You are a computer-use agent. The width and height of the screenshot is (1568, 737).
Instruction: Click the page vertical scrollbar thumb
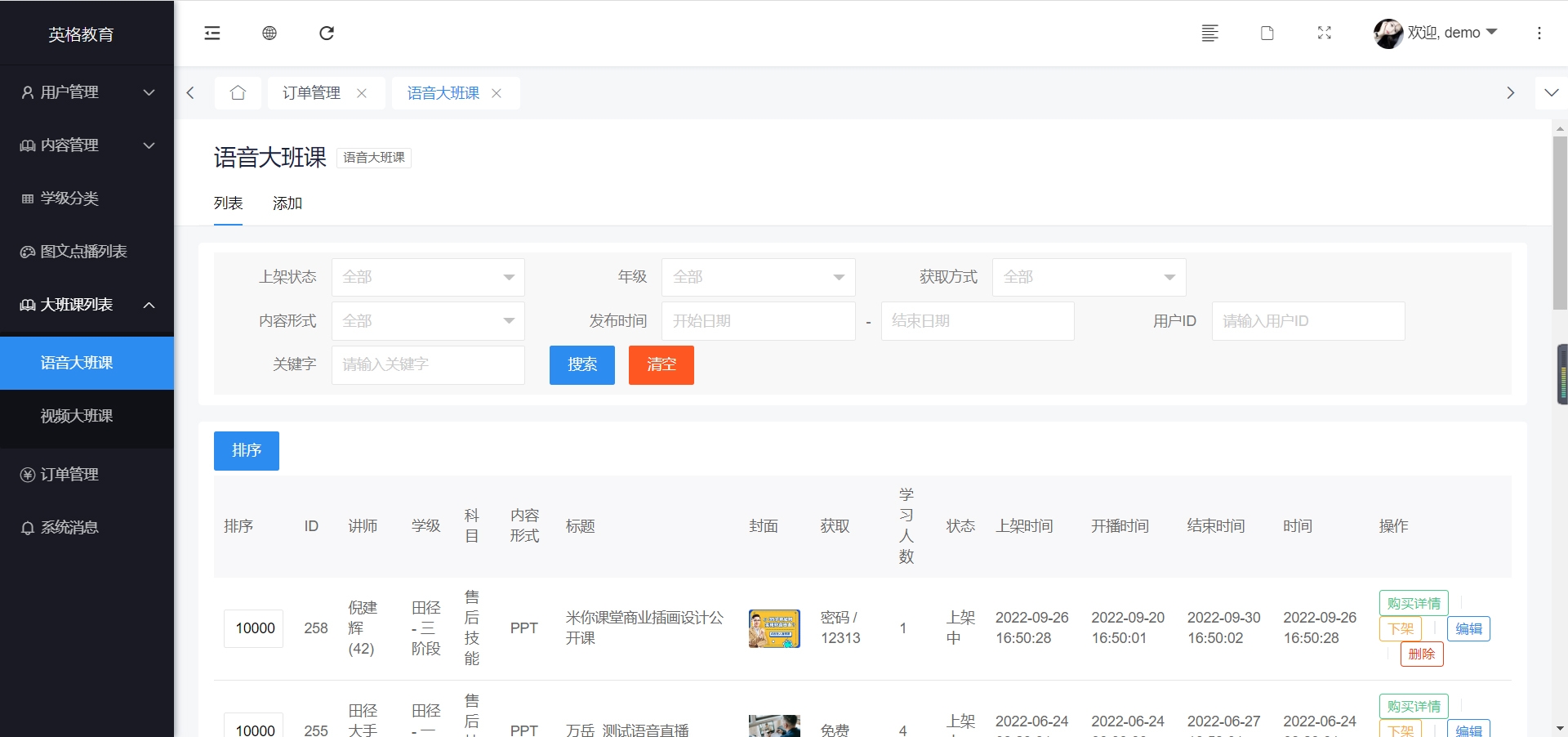click(1560, 223)
